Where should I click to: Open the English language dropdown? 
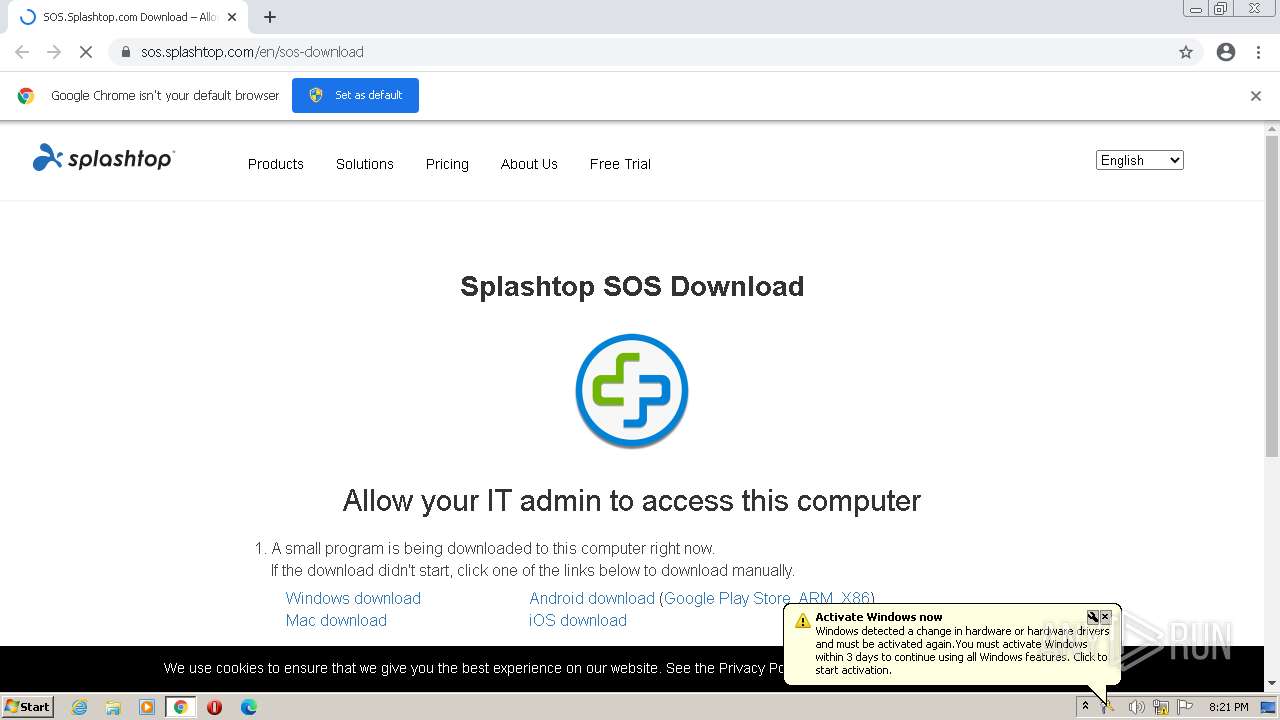click(x=1140, y=160)
